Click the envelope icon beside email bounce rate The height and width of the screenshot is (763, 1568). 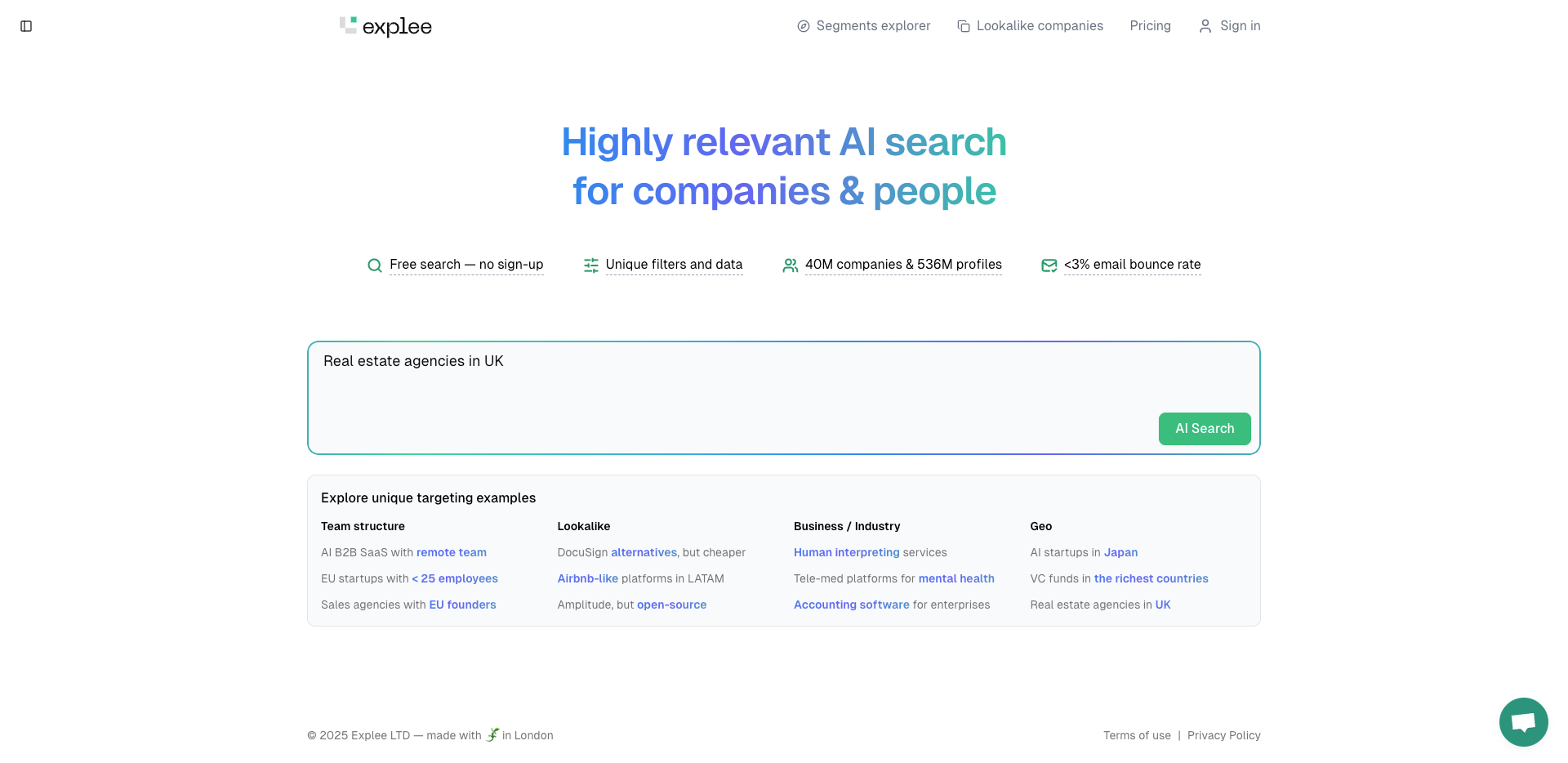(x=1049, y=265)
